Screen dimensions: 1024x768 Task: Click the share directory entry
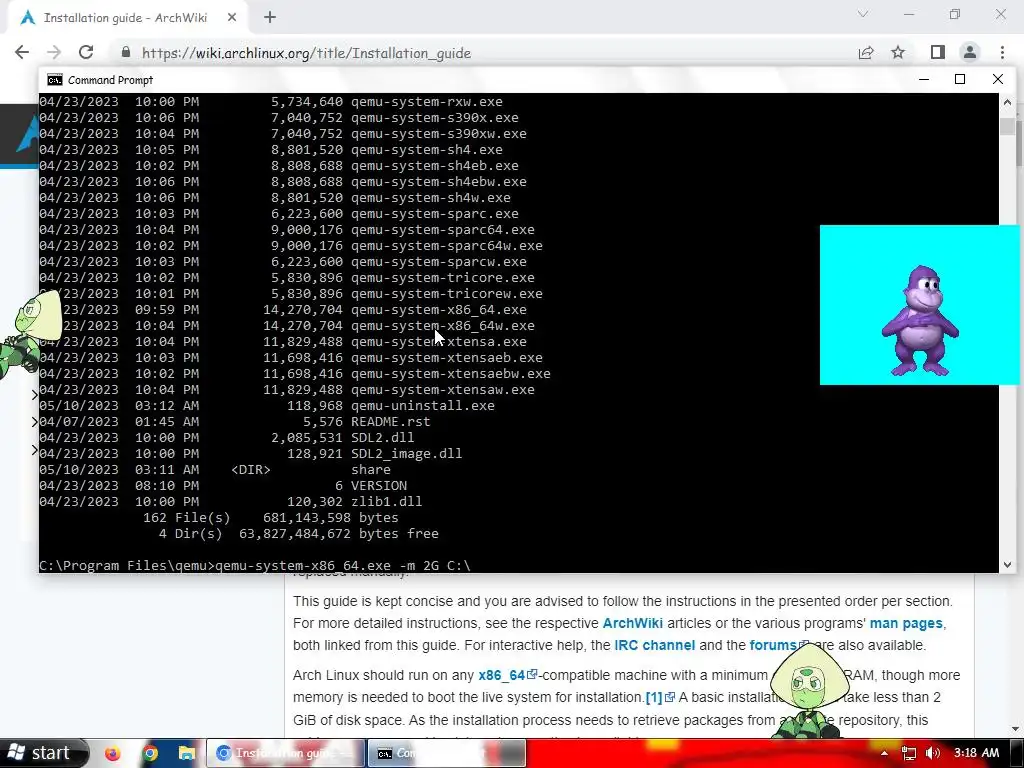371,470
